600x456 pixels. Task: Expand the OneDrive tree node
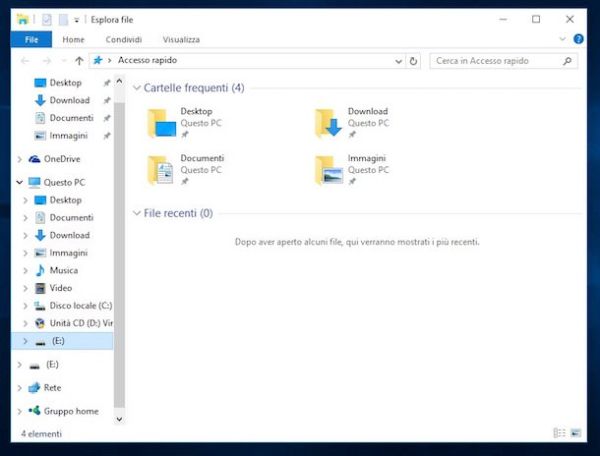tap(20, 158)
